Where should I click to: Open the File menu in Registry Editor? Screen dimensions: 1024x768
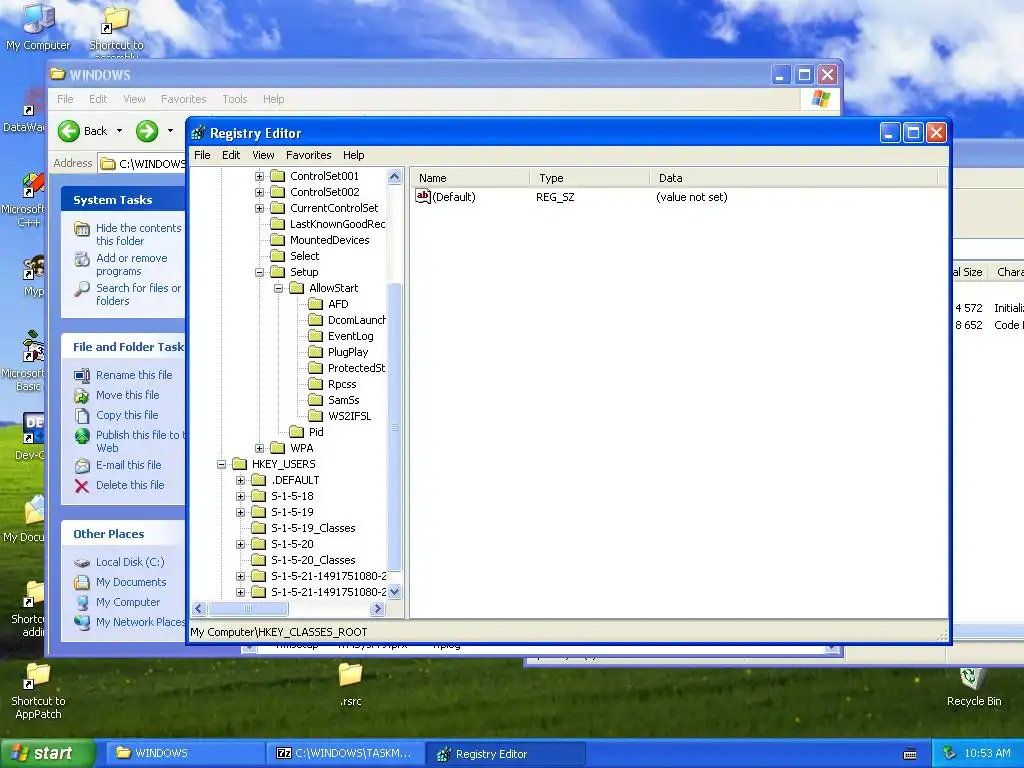[202, 155]
